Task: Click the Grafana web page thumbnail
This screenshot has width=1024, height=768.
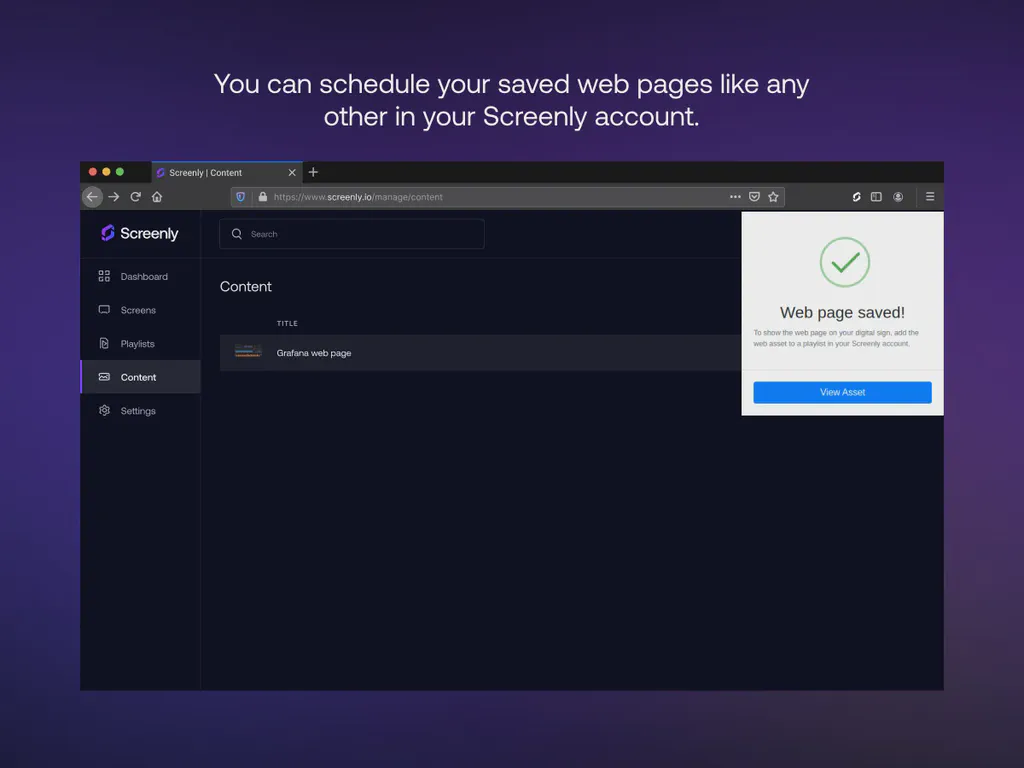Action: pyautogui.click(x=248, y=352)
